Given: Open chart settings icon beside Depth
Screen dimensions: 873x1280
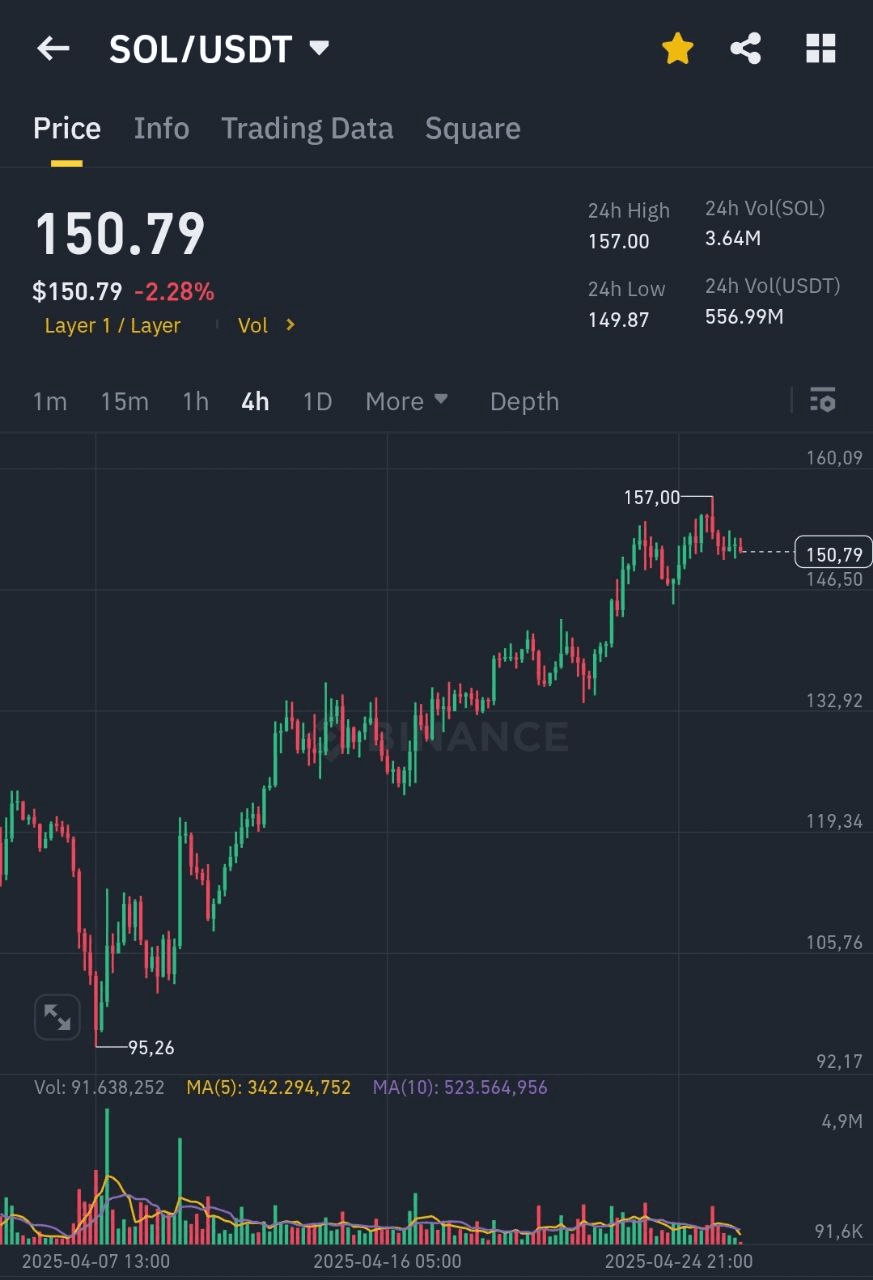Looking at the screenshot, I should 822,401.
